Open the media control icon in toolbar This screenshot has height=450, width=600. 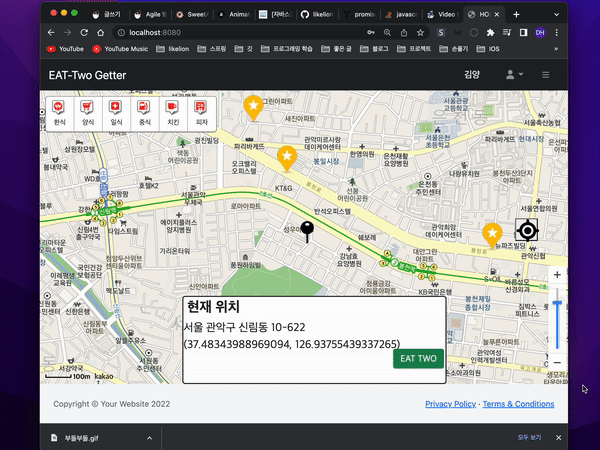507,33
